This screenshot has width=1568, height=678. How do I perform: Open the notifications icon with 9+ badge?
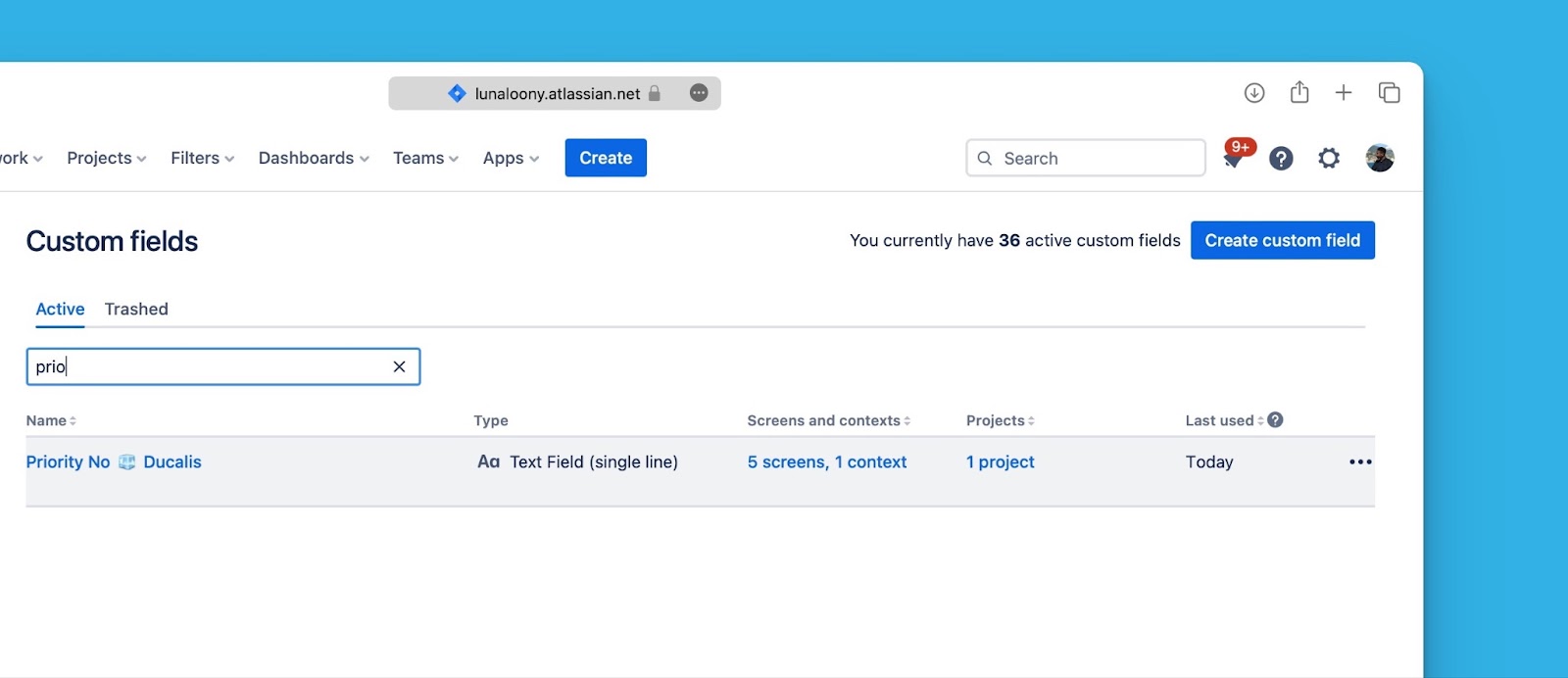(1235, 158)
